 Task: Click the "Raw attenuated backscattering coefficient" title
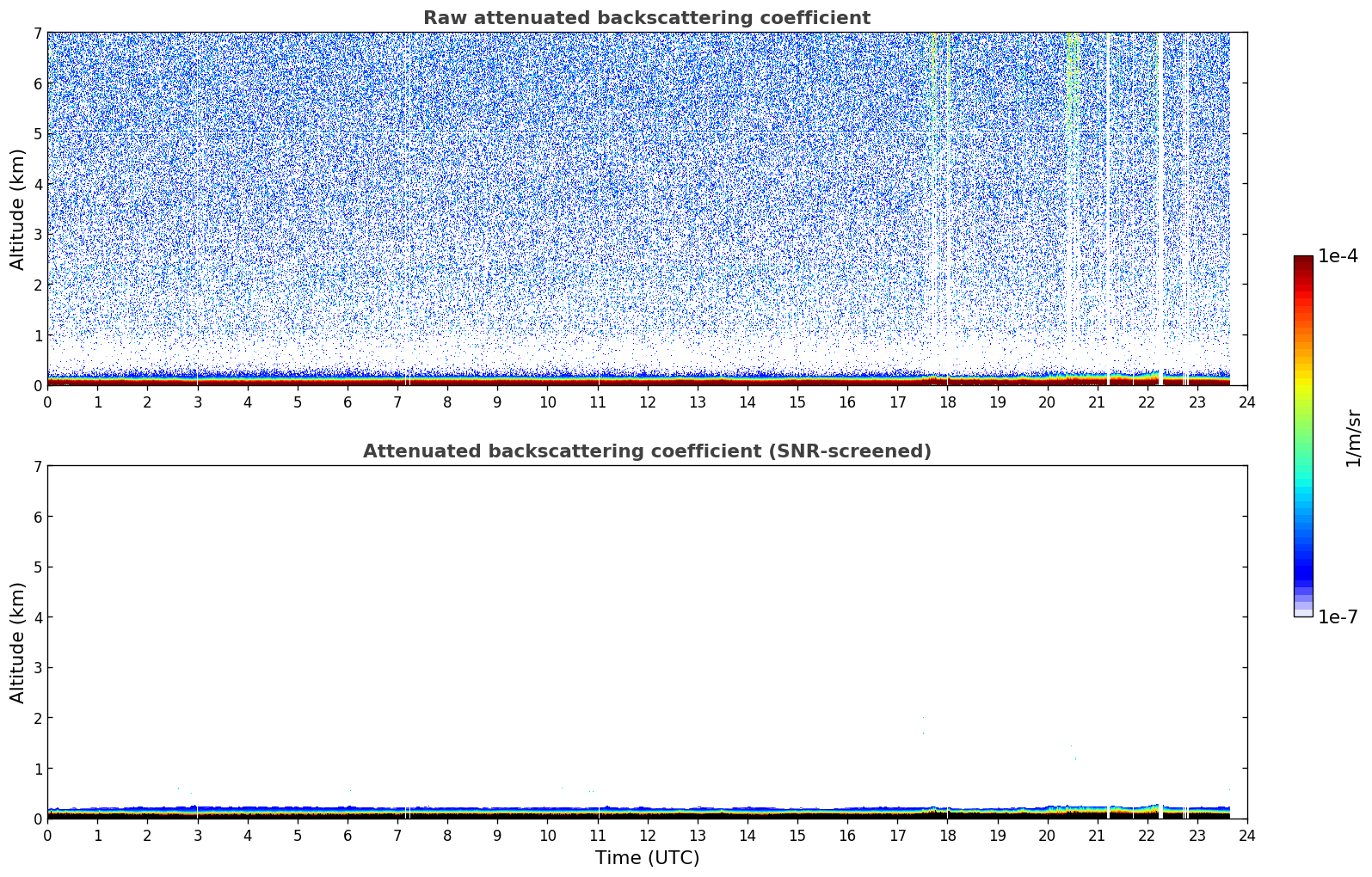(x=646, y=18)
